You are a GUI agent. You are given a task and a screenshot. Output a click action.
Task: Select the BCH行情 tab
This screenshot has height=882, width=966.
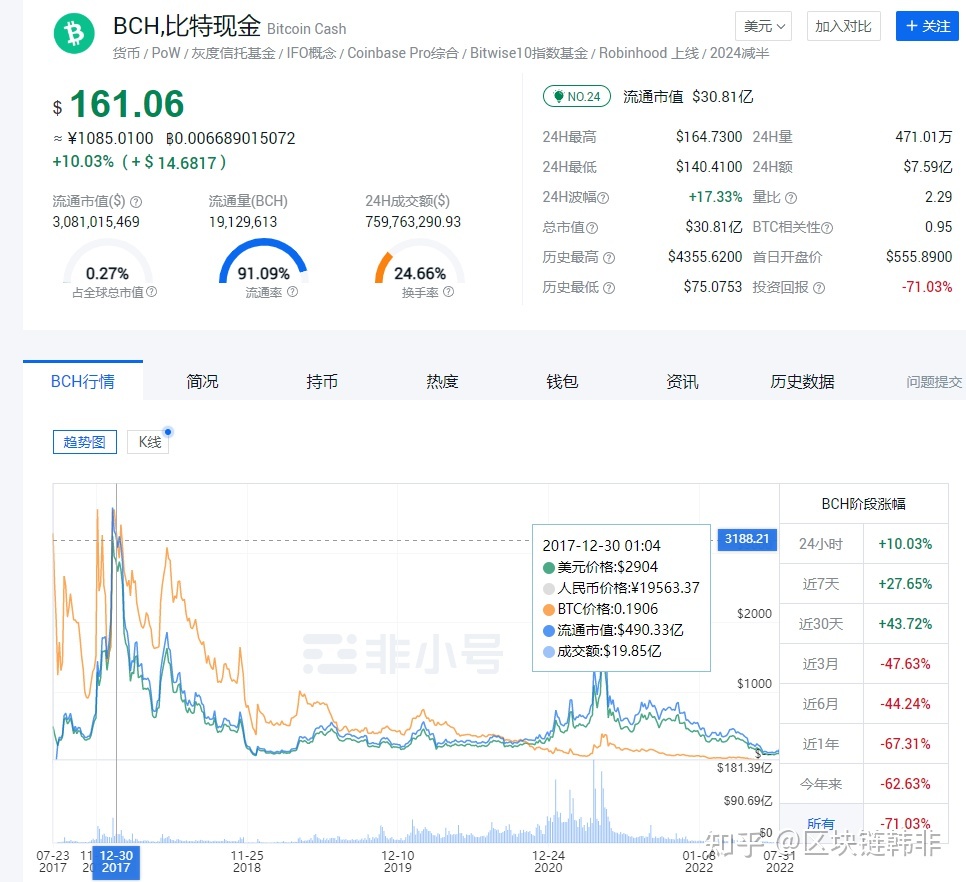[83, 381]
